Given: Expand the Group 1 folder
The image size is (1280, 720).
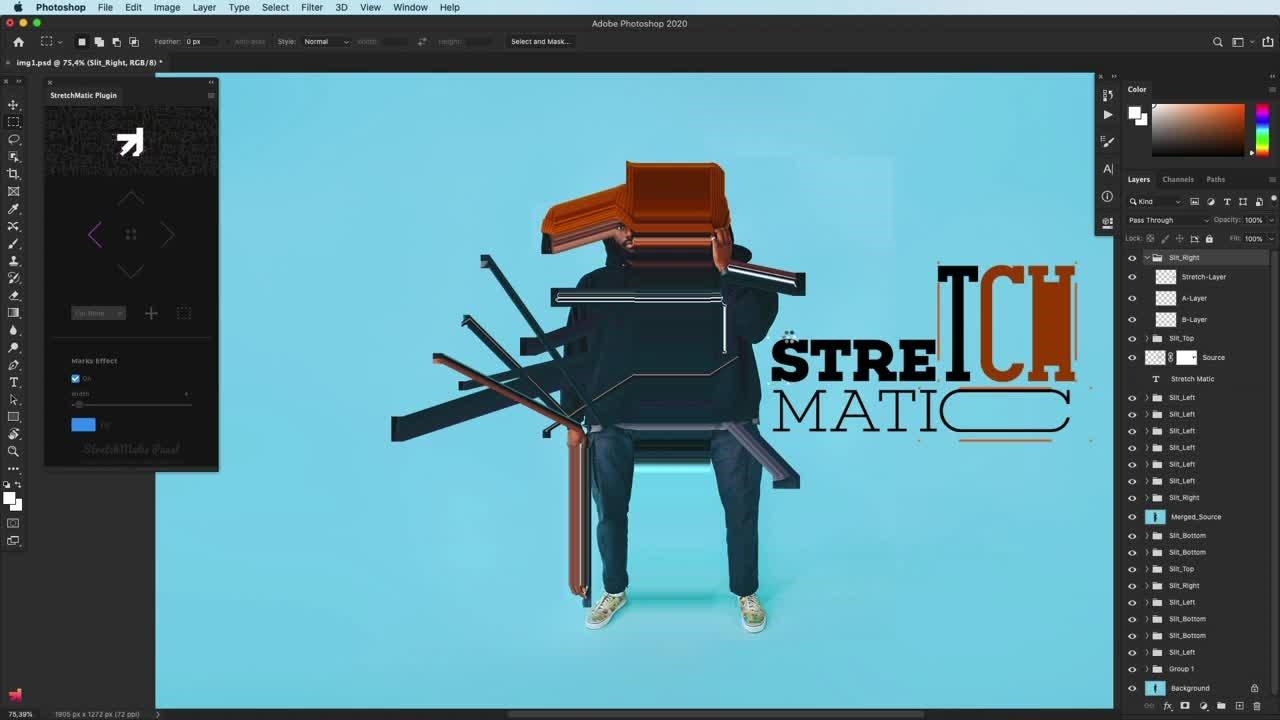Looking at the screenshot, I should (x=1146, y=669).
